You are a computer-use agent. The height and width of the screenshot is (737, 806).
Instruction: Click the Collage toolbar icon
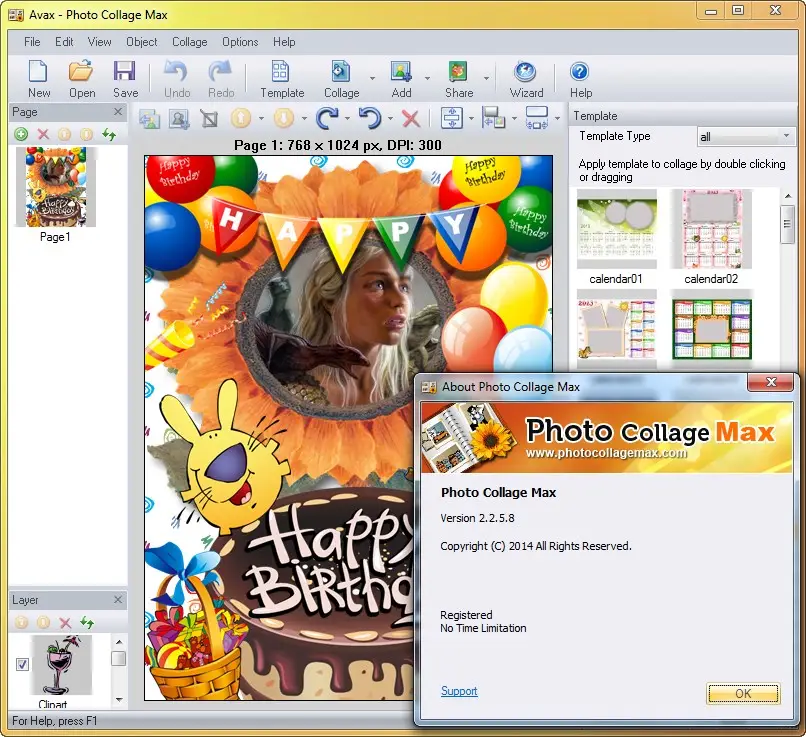[341, 79]
